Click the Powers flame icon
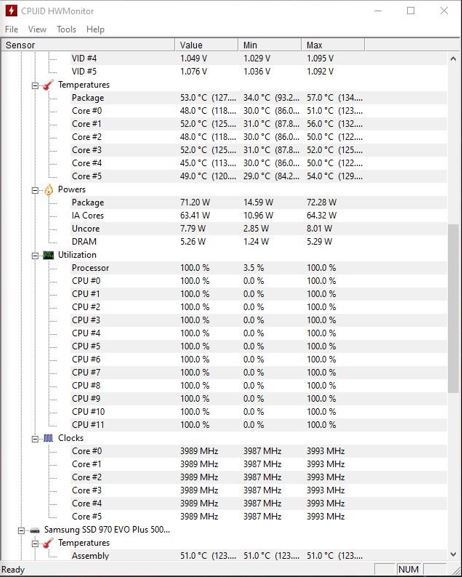The image size is (462, 577). pos(49,190)
